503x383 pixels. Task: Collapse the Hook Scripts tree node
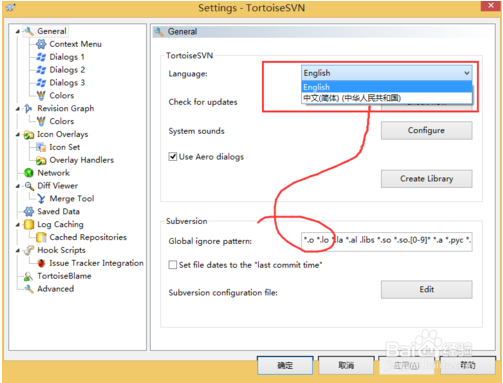[17, 250]
